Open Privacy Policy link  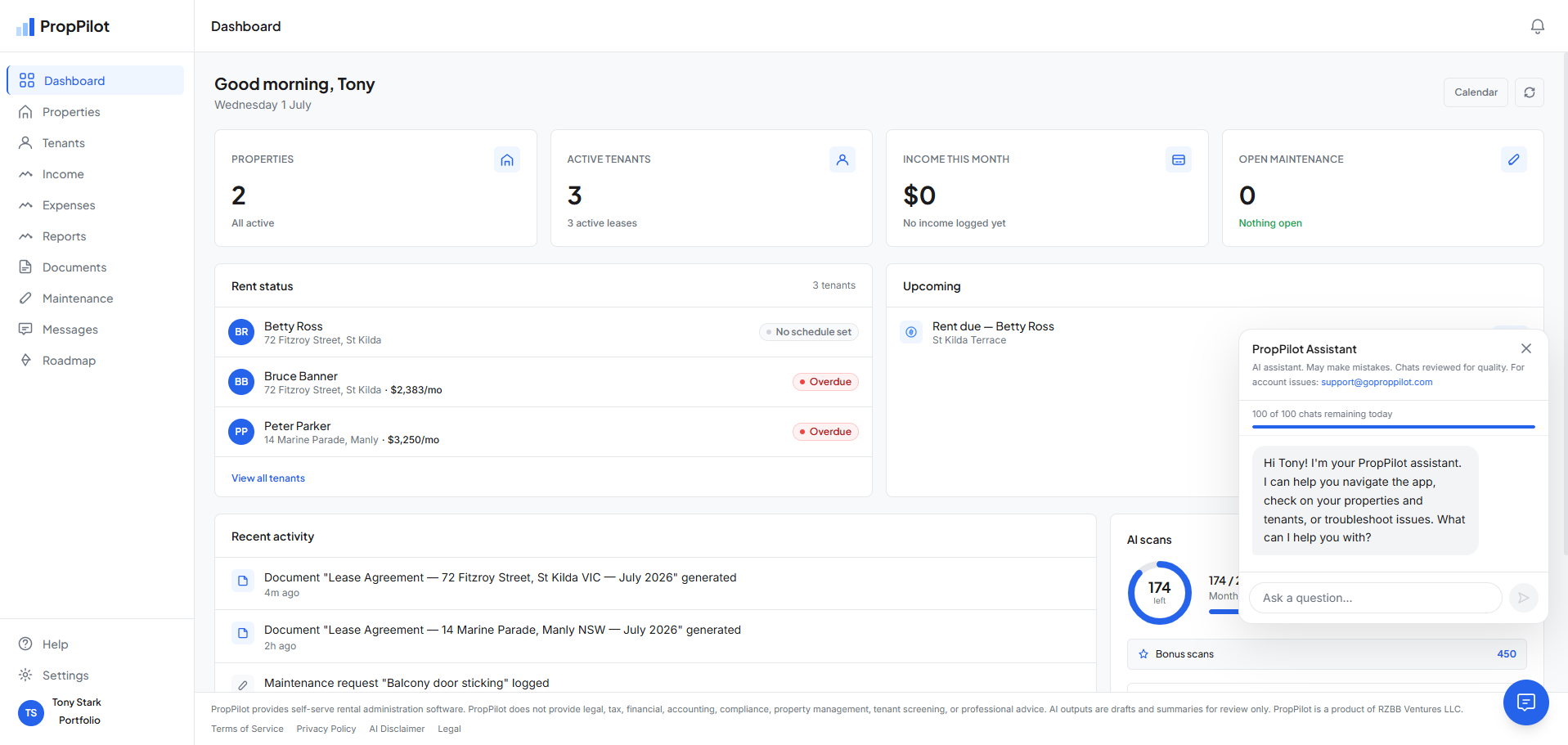click(326, 729)
